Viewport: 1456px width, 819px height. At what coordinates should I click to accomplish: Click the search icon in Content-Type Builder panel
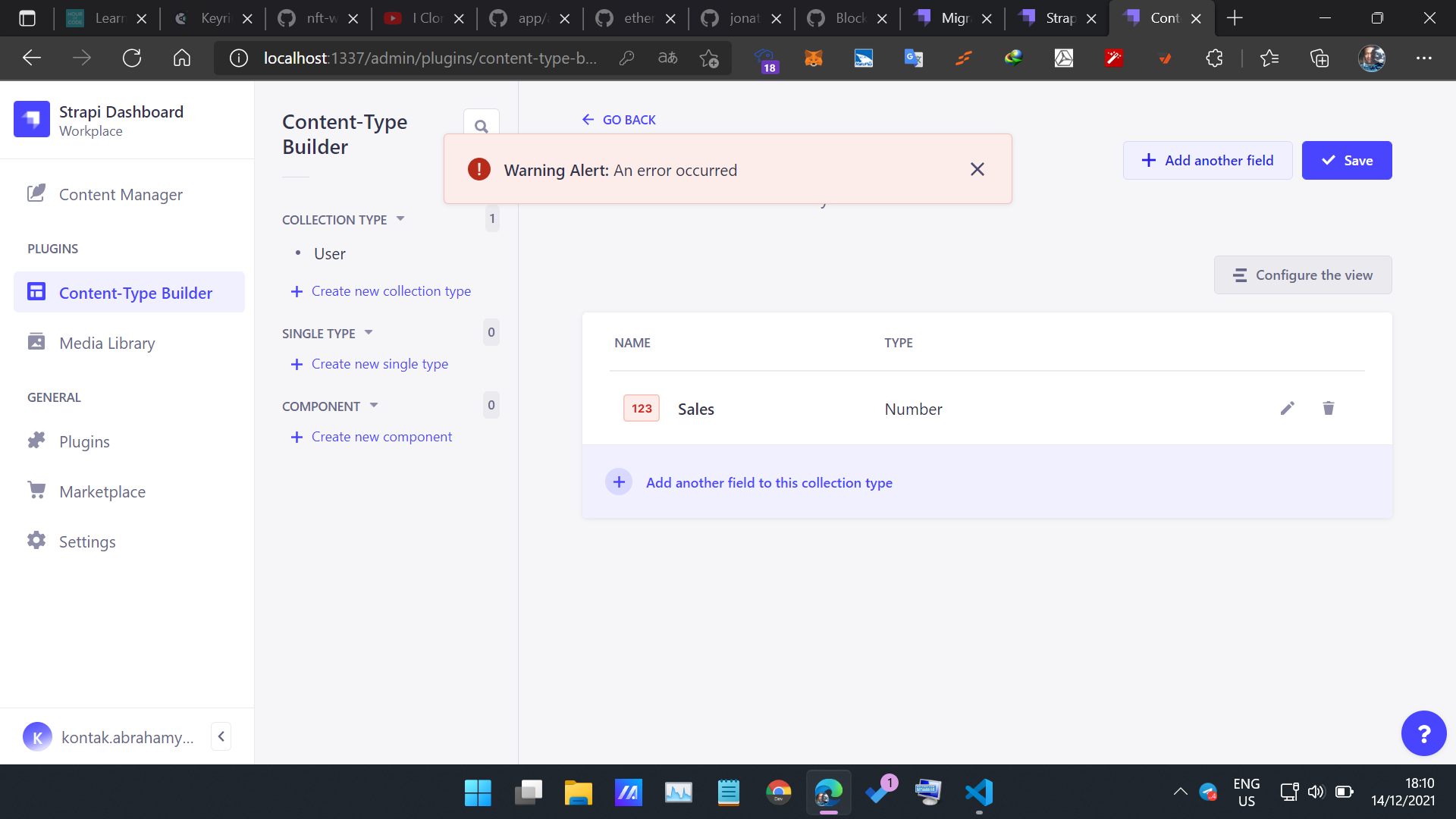pyautogui.click(x=482, y=125)
